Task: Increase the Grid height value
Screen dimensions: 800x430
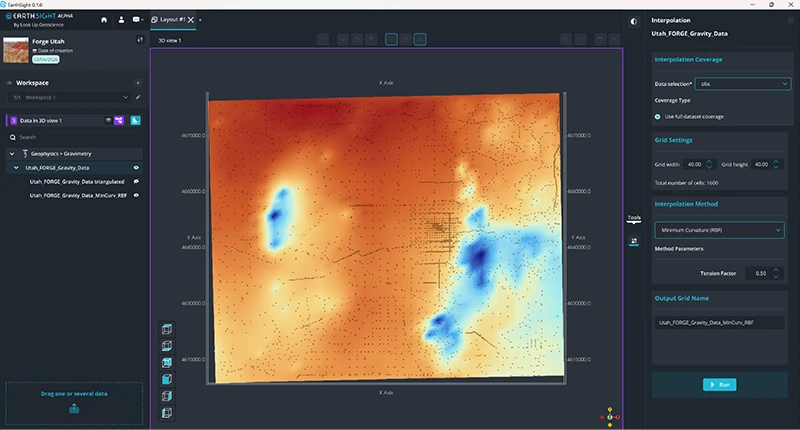Action: coord(776,162)
